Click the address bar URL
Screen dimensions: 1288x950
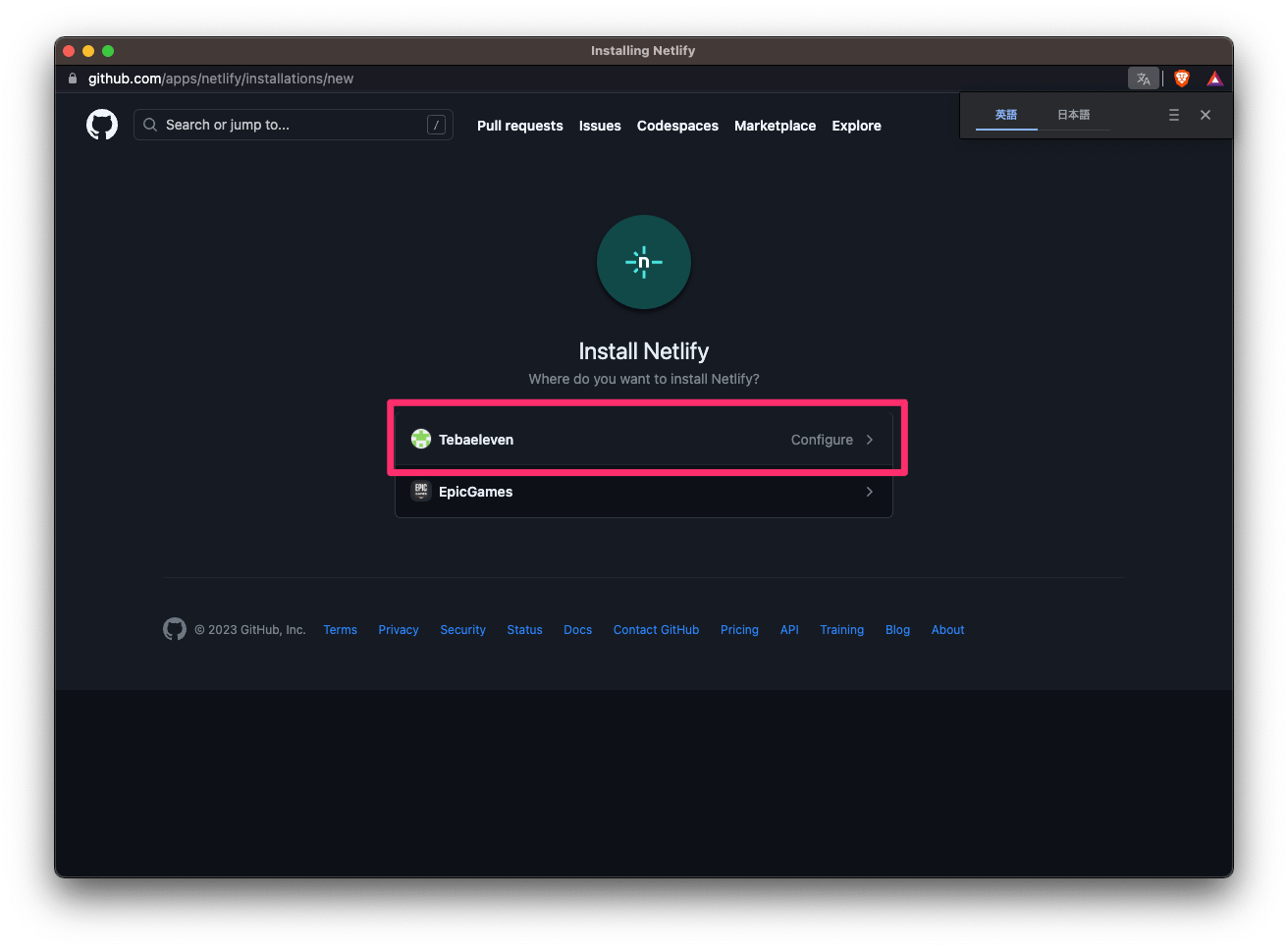[221, 79]
